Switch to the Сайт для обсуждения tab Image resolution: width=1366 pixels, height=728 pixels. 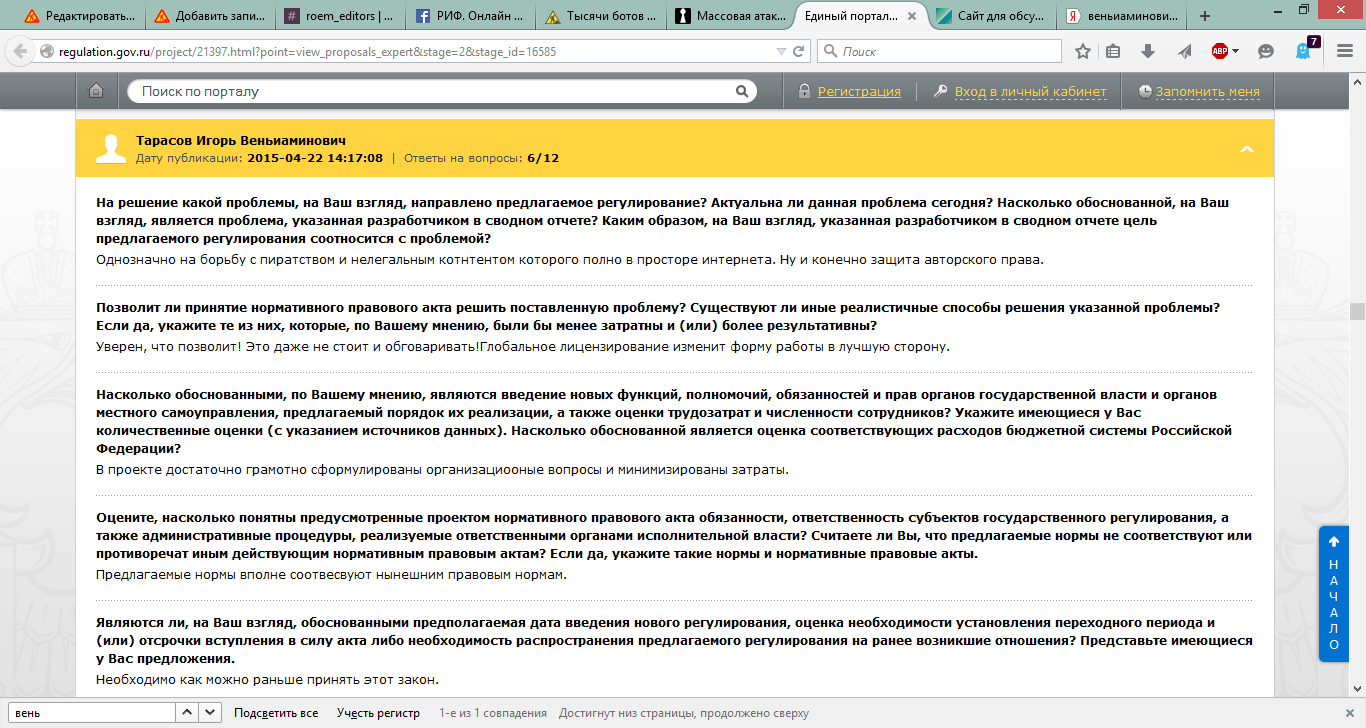coord(992,16)
